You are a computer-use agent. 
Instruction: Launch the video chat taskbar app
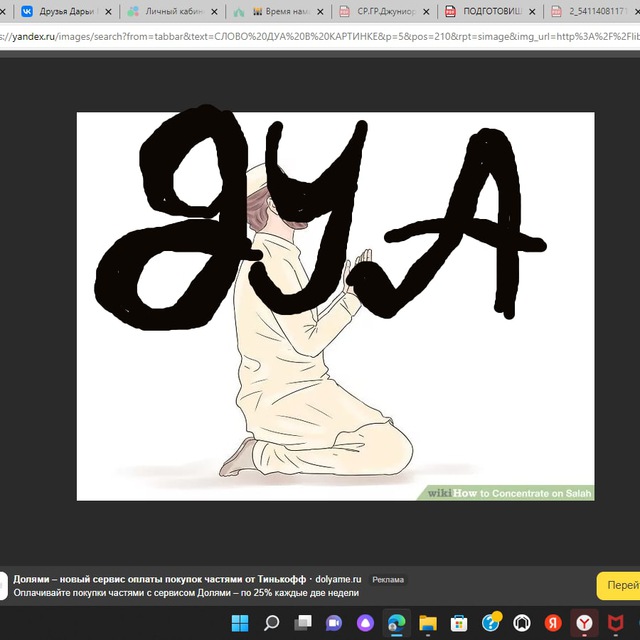[x=333, y=623]
